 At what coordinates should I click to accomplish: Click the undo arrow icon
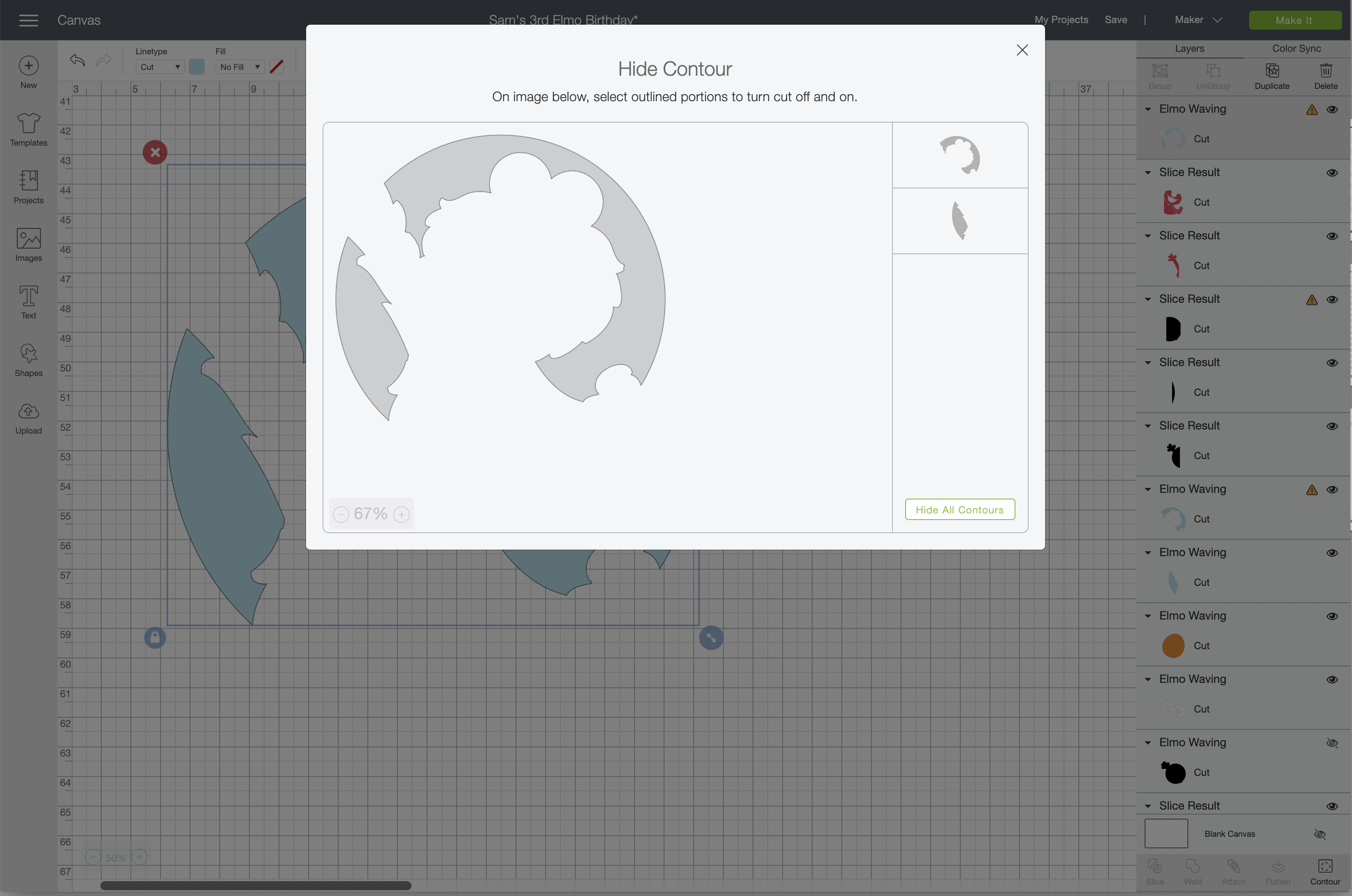tap(77, 60)
